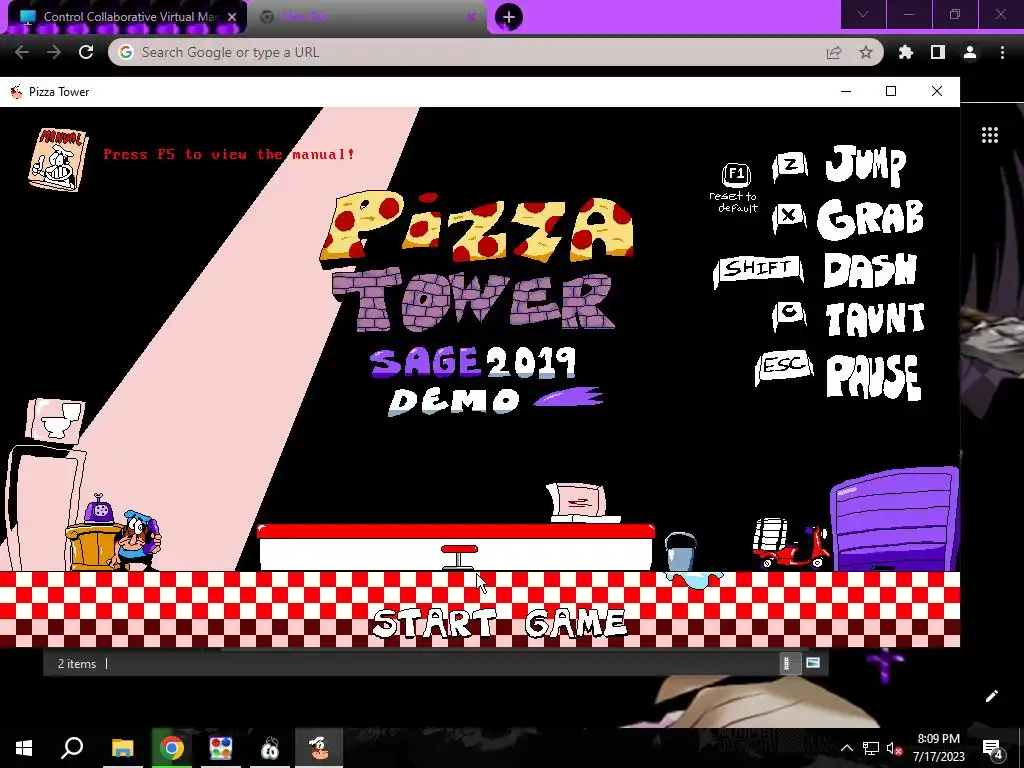Click the muted volume tray icon
The height and width of the screenshot is (768, 1024).
[x=894, y=748]
